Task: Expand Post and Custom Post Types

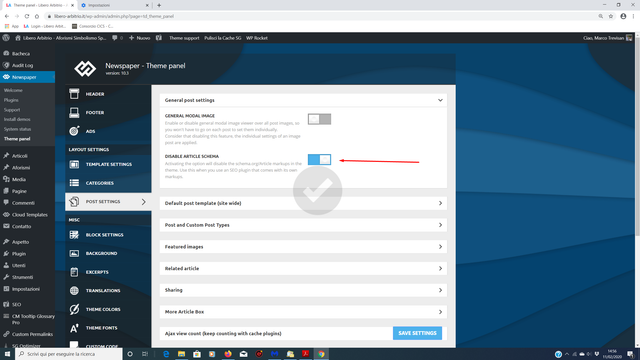Action: tap(303, 225)
